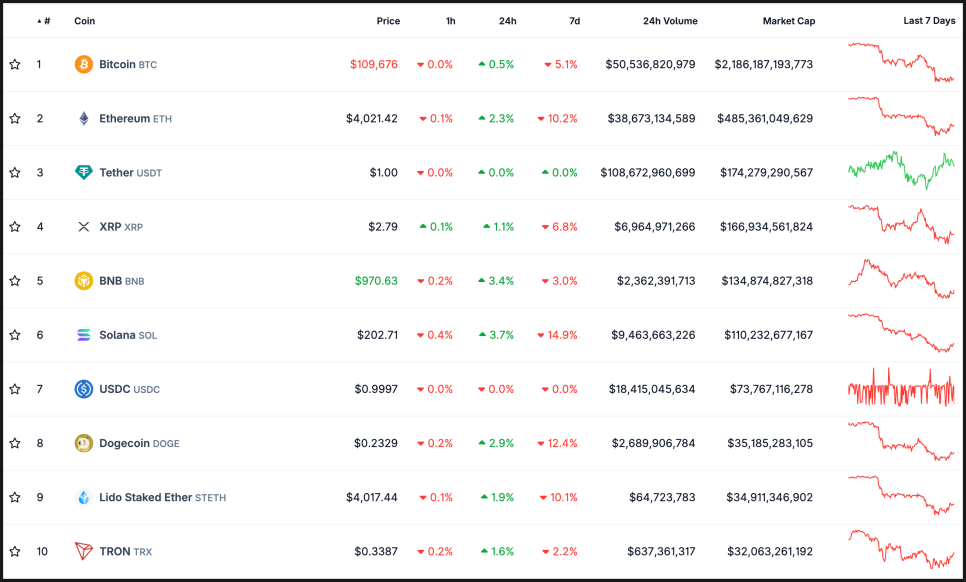The image size is (966, 582).
Task: Favorite Lido Staked Ether with star
Action: (x=15, y=497)
